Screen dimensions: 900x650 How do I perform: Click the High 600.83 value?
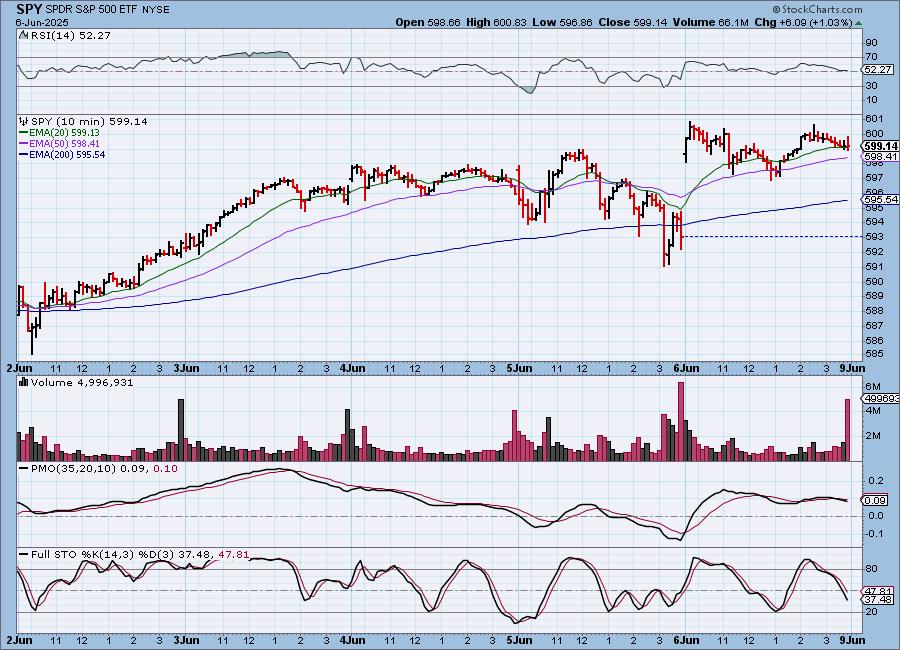pos(496,22)
